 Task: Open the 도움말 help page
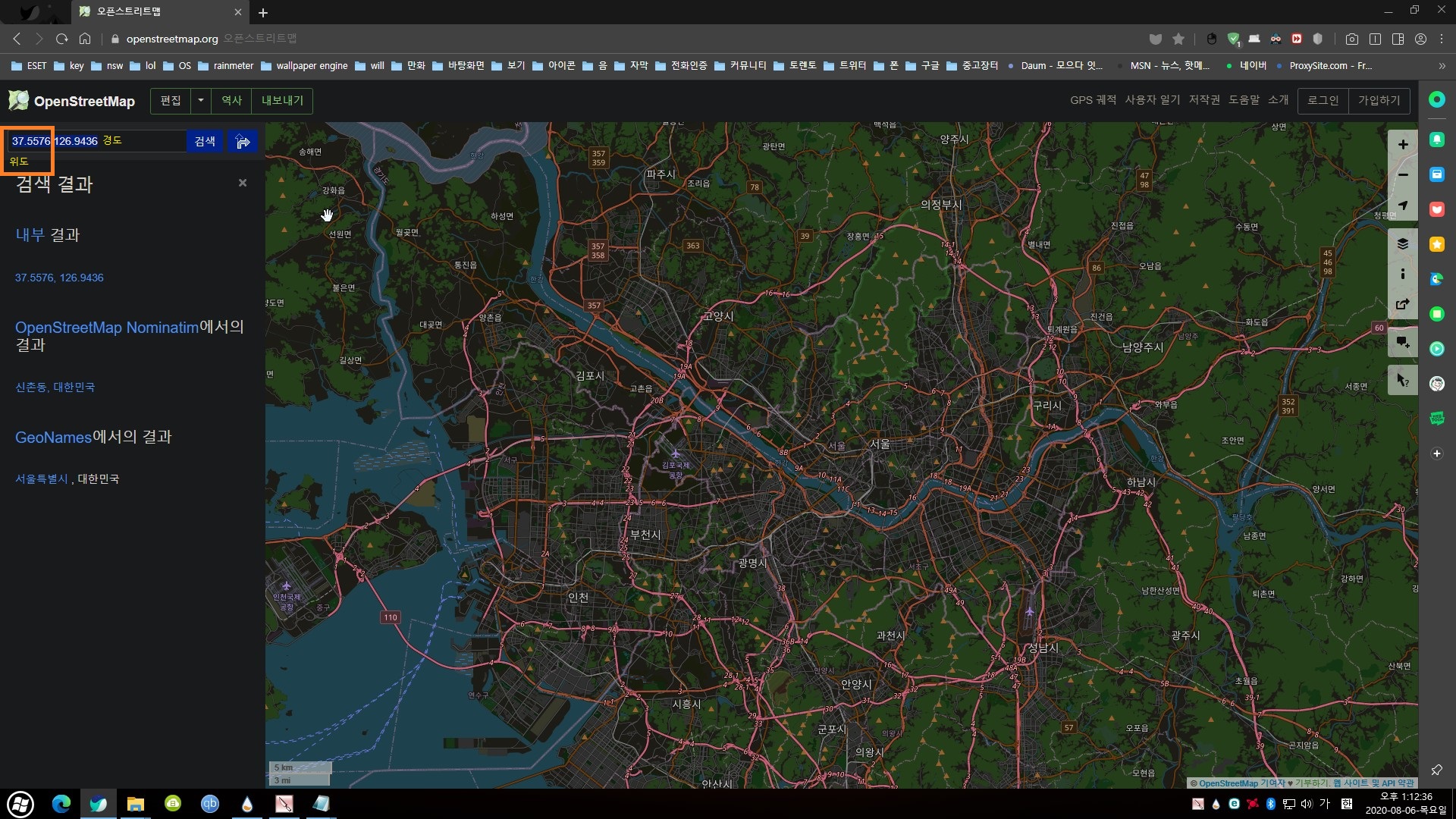(1244, 100)
